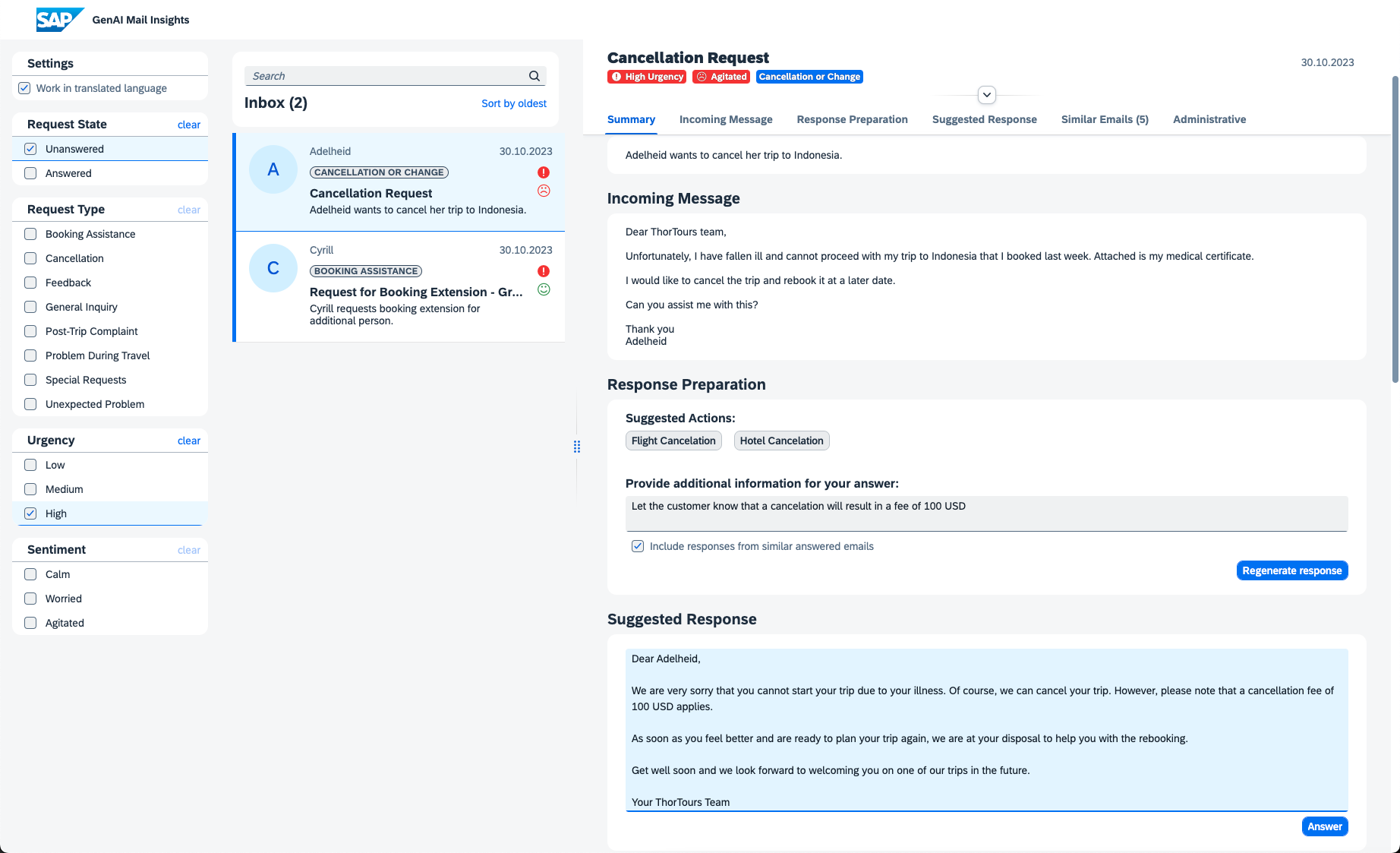Open the Administrative tab
The height and width of the screenshot is (853, 1400).
[1209, 119]
